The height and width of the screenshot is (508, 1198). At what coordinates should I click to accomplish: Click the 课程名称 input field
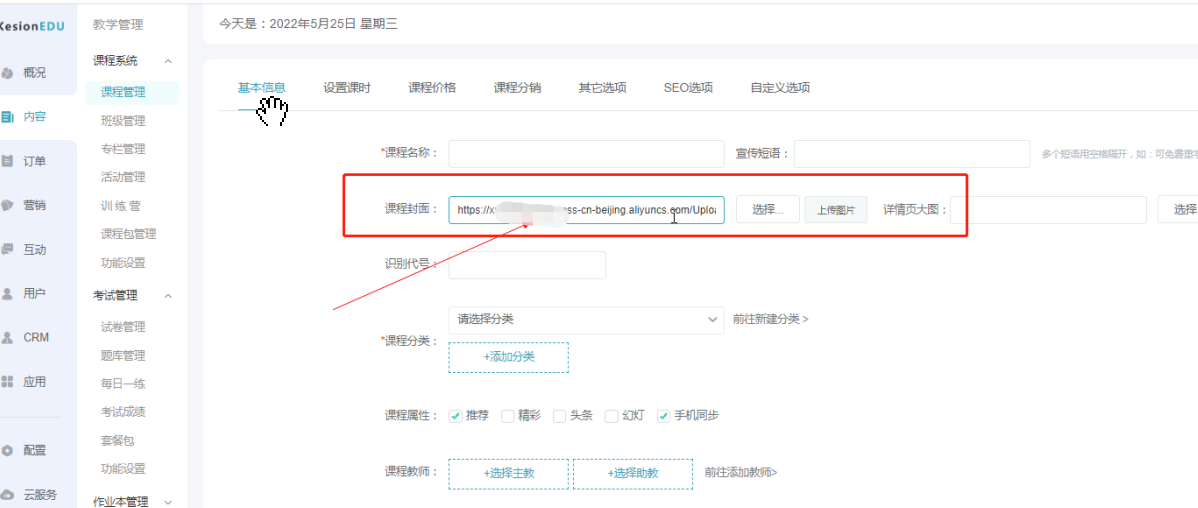click(x=585, y=153)
